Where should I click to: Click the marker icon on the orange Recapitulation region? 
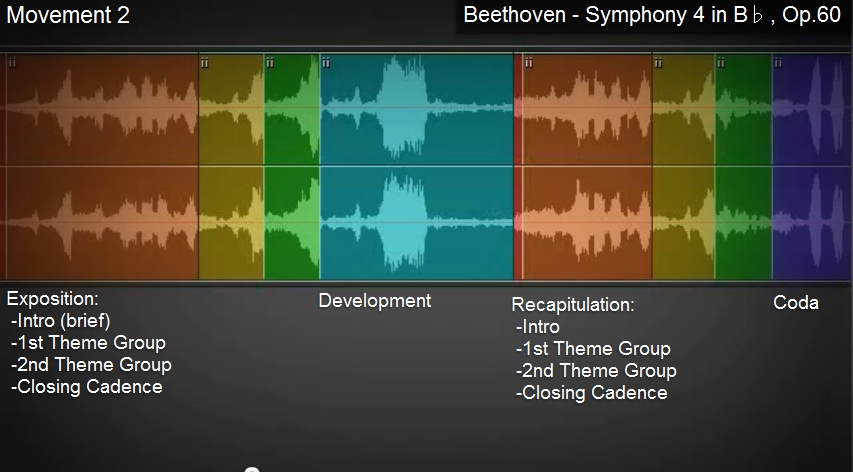pyautogui.click(x=528, y=63)
